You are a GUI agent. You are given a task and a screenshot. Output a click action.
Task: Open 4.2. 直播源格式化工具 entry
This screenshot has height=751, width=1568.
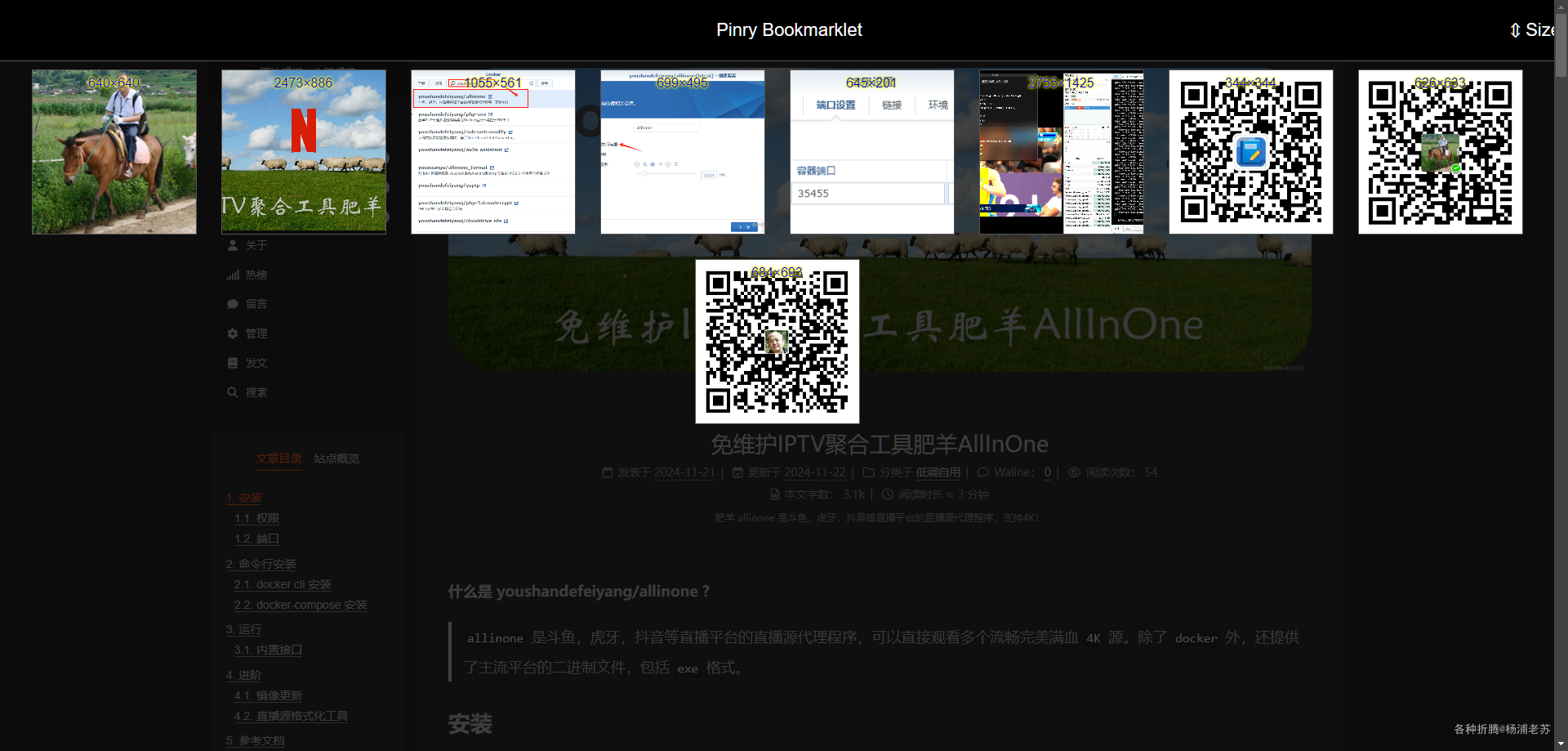pyautogui.click(x=291, y=716)
